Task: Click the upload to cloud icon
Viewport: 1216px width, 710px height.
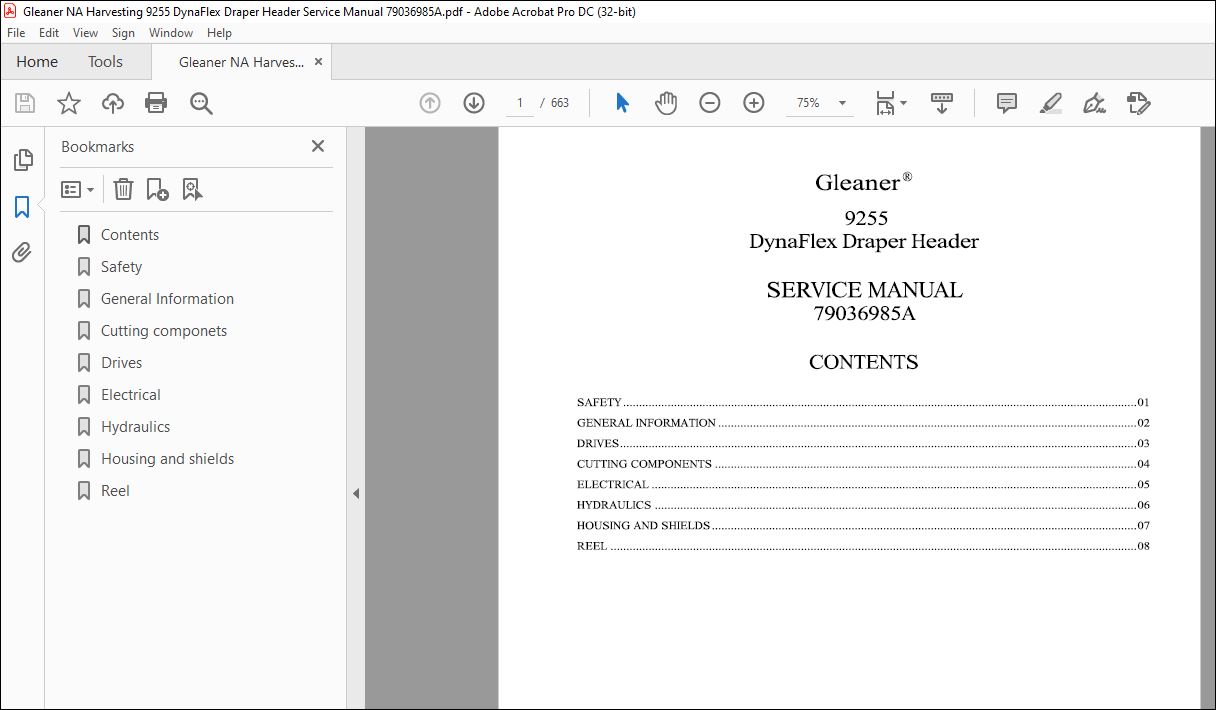Action: (113, 103)
